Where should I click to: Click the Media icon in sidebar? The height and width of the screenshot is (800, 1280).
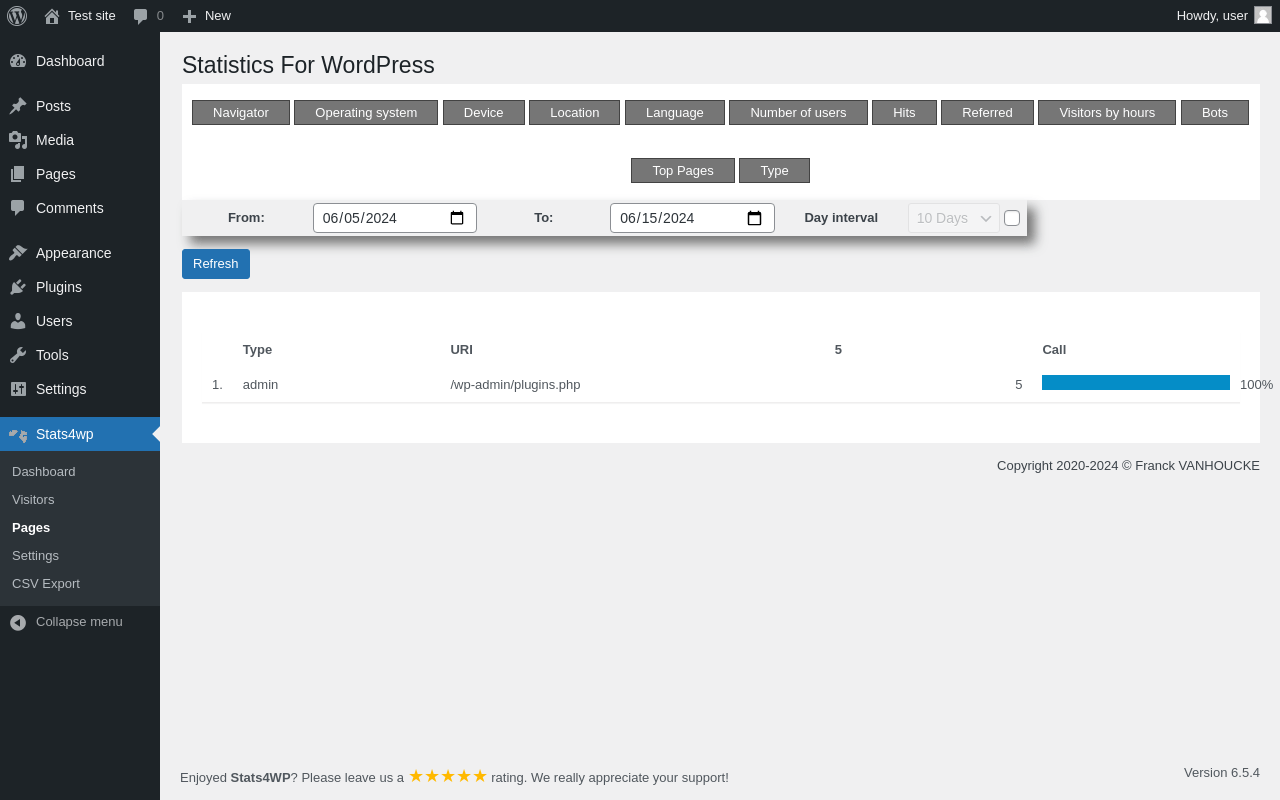click(x=18, y=140)
